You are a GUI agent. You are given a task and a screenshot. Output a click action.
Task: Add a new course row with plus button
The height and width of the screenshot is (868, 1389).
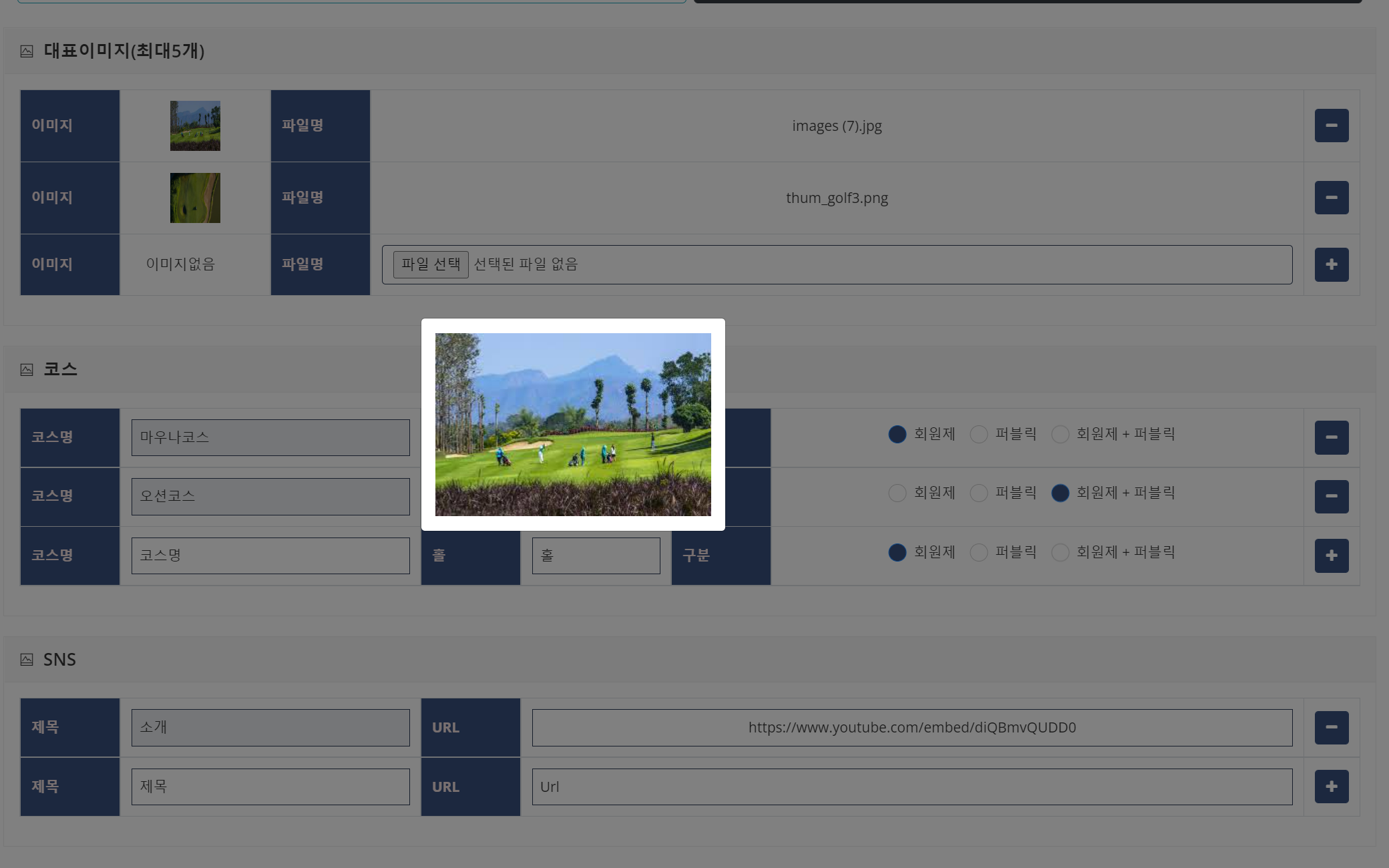coord(1331,556)
